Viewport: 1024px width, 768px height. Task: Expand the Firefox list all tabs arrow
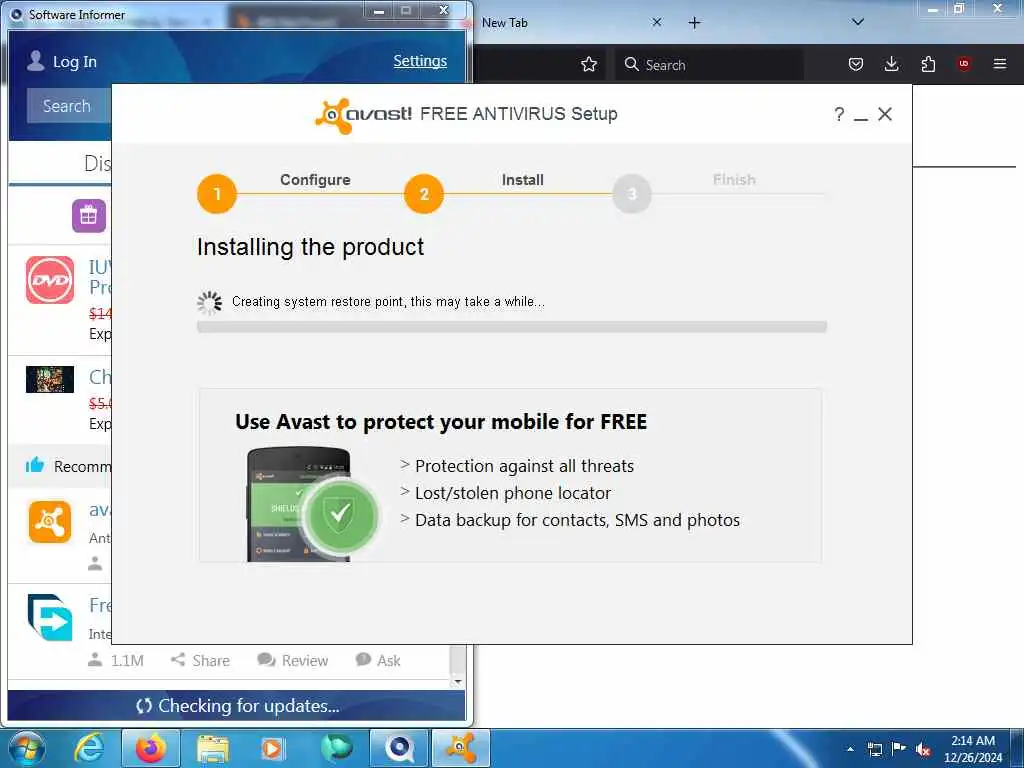(x=858, y=22)
